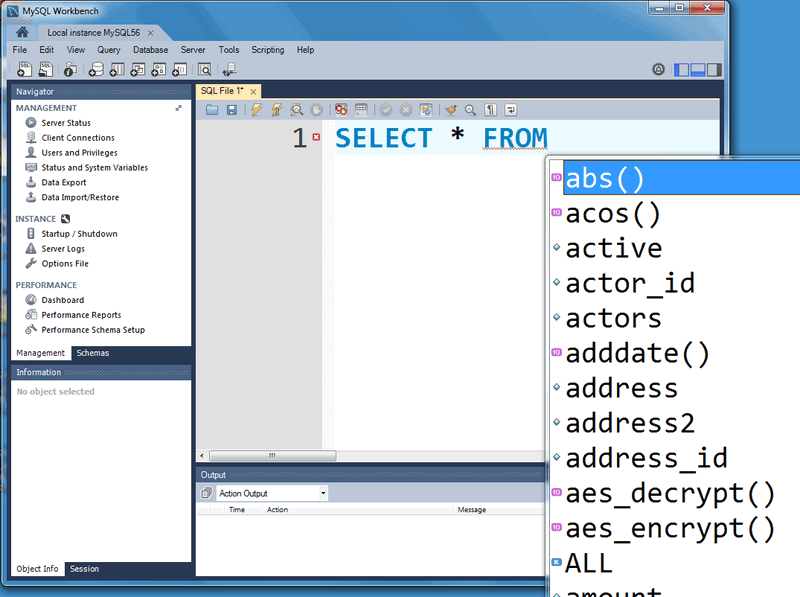The height and width of the screenshot is (597, 800).
Task: Open the preferences gear icon
Action: (x=659, y=69)
